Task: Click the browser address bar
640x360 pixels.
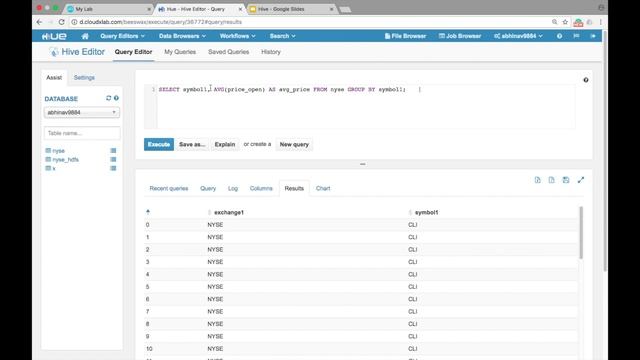Action: tap(310, 22)
